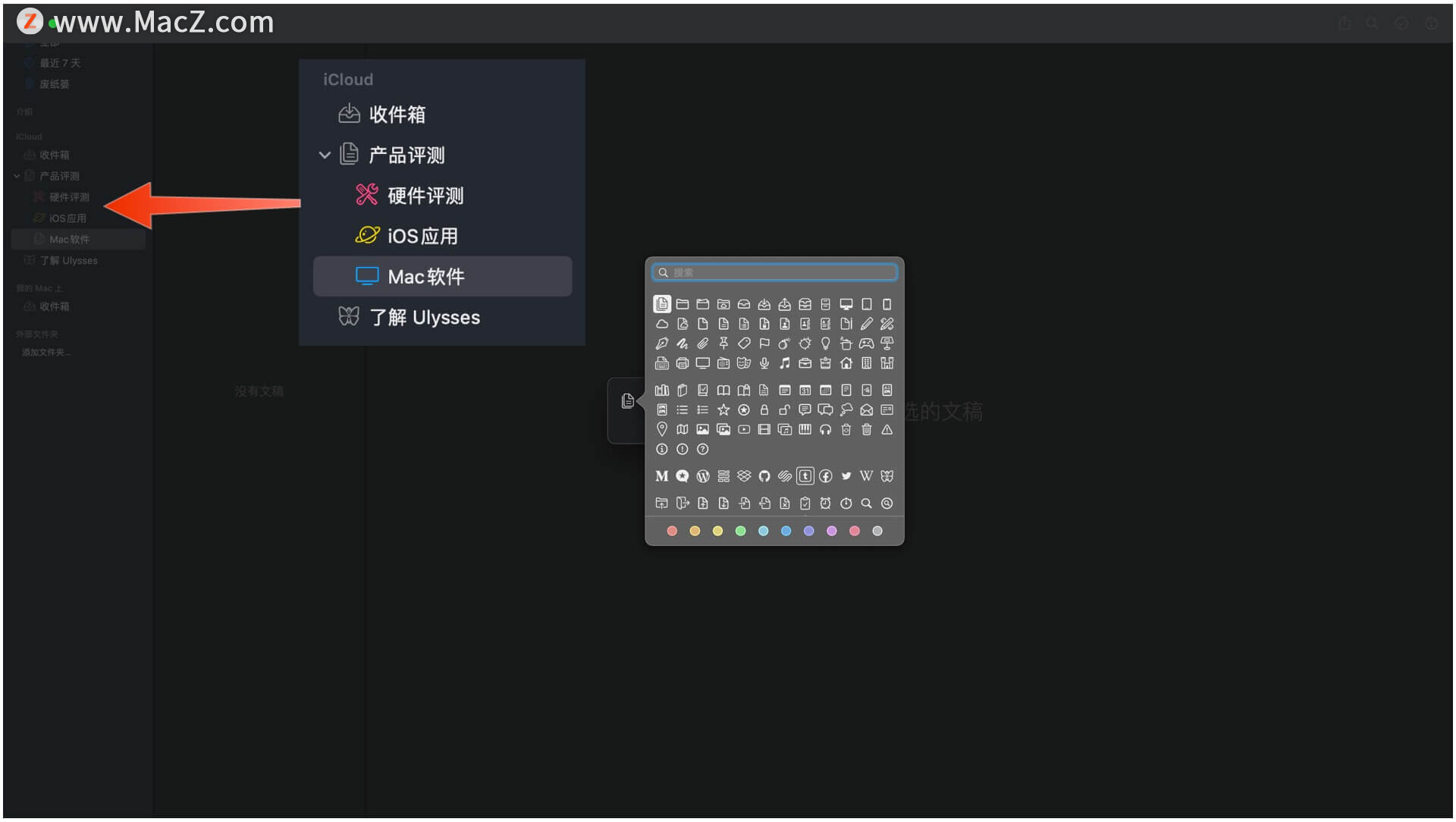1456x822 pixels.
Task: Pick the pushpin icon
Action: click(723, 344)
